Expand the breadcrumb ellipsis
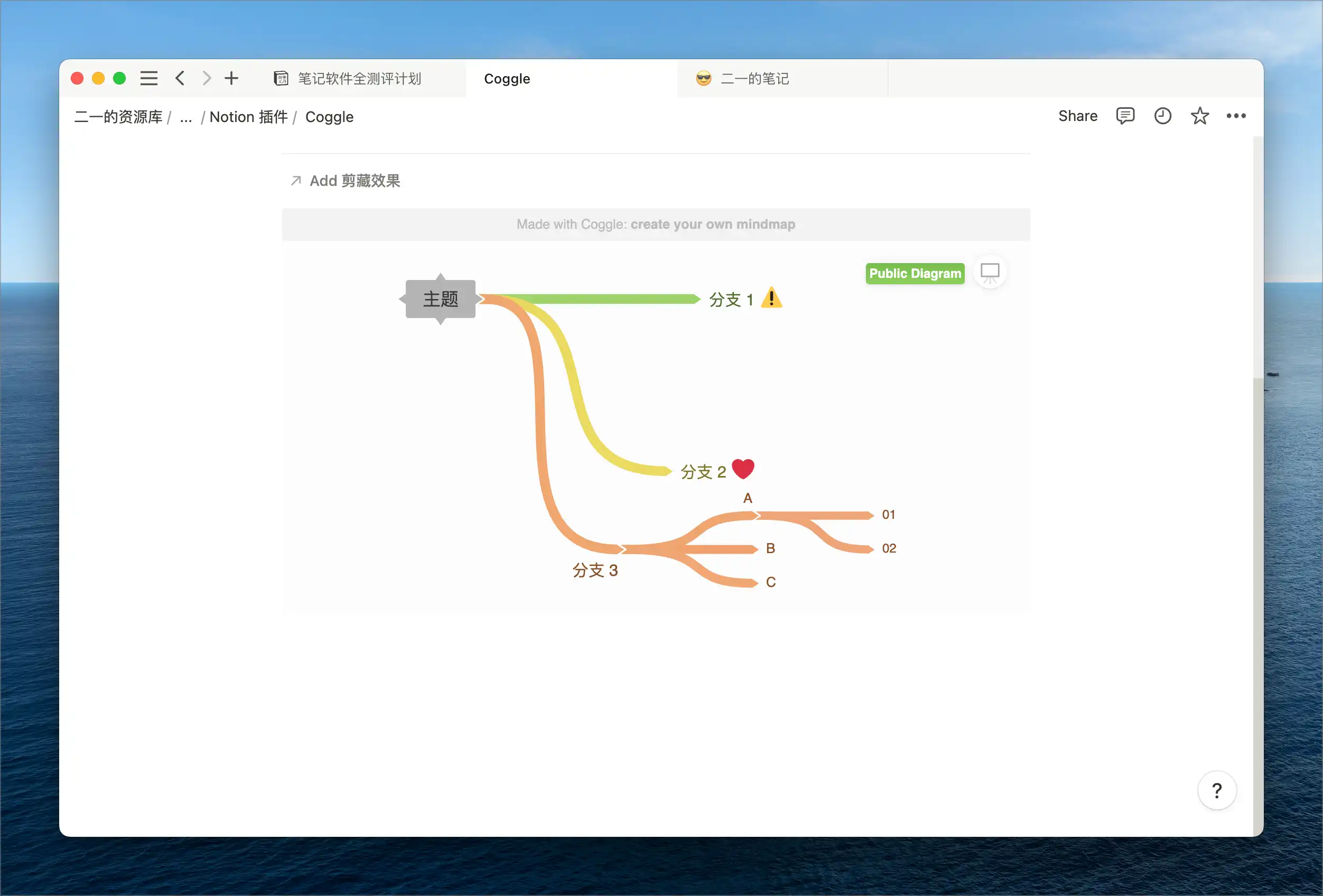 coord(185,117)
